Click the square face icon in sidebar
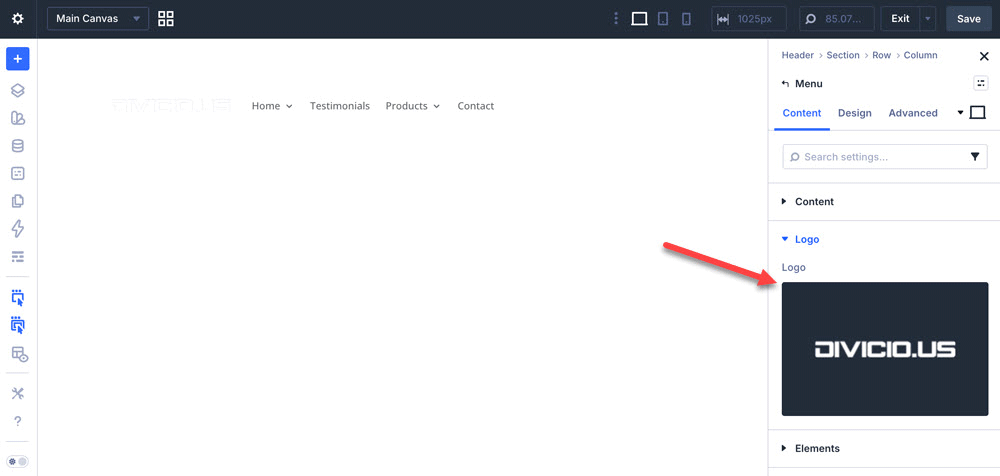This screenshot has width=1000, height=476. (x=18, y=174)
